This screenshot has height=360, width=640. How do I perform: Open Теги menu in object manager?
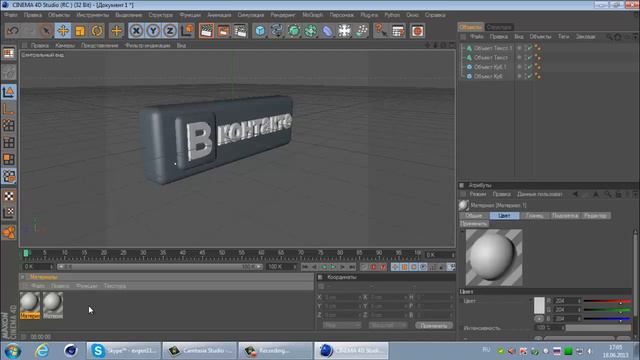[563, 36]
